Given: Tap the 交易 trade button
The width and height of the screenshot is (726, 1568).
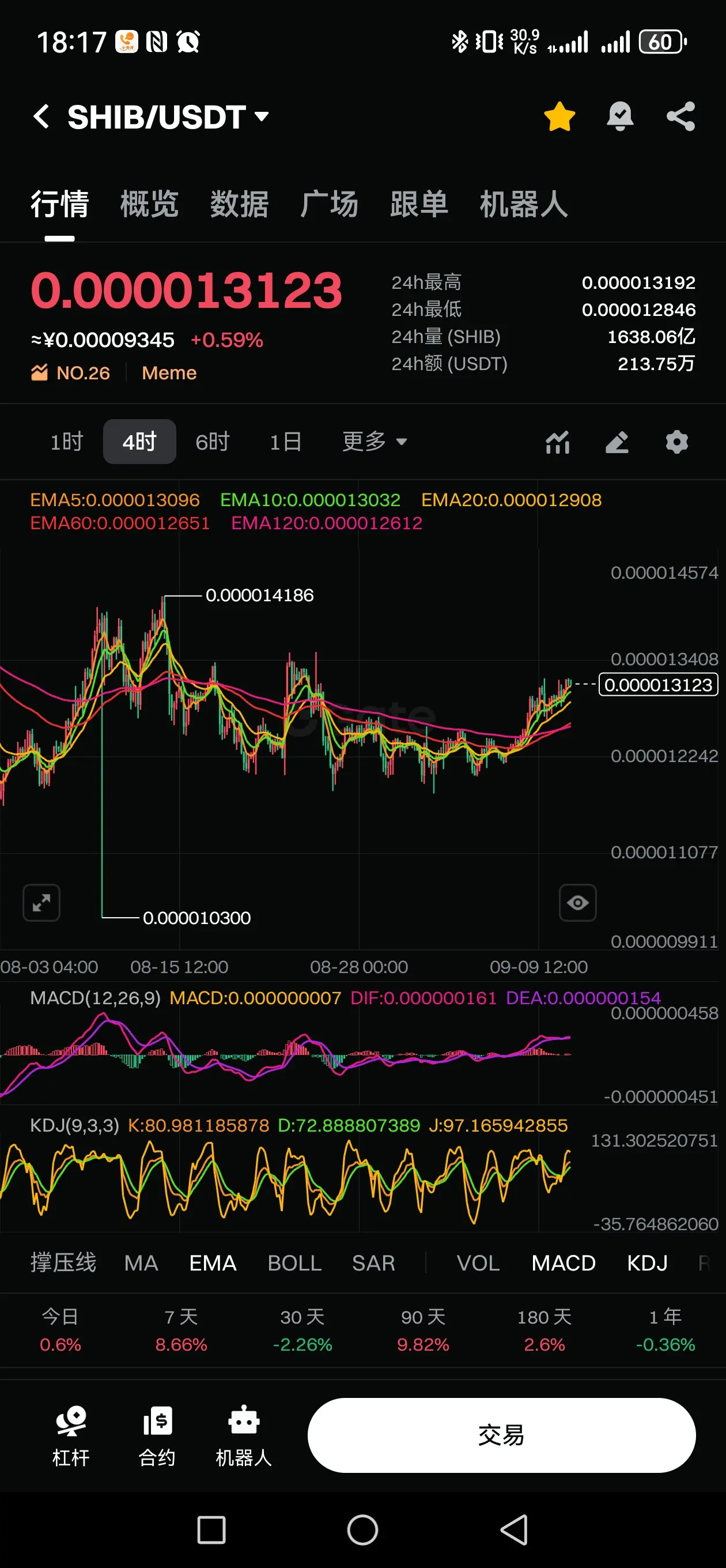Looking at the screenshot, I should 501,1435.
